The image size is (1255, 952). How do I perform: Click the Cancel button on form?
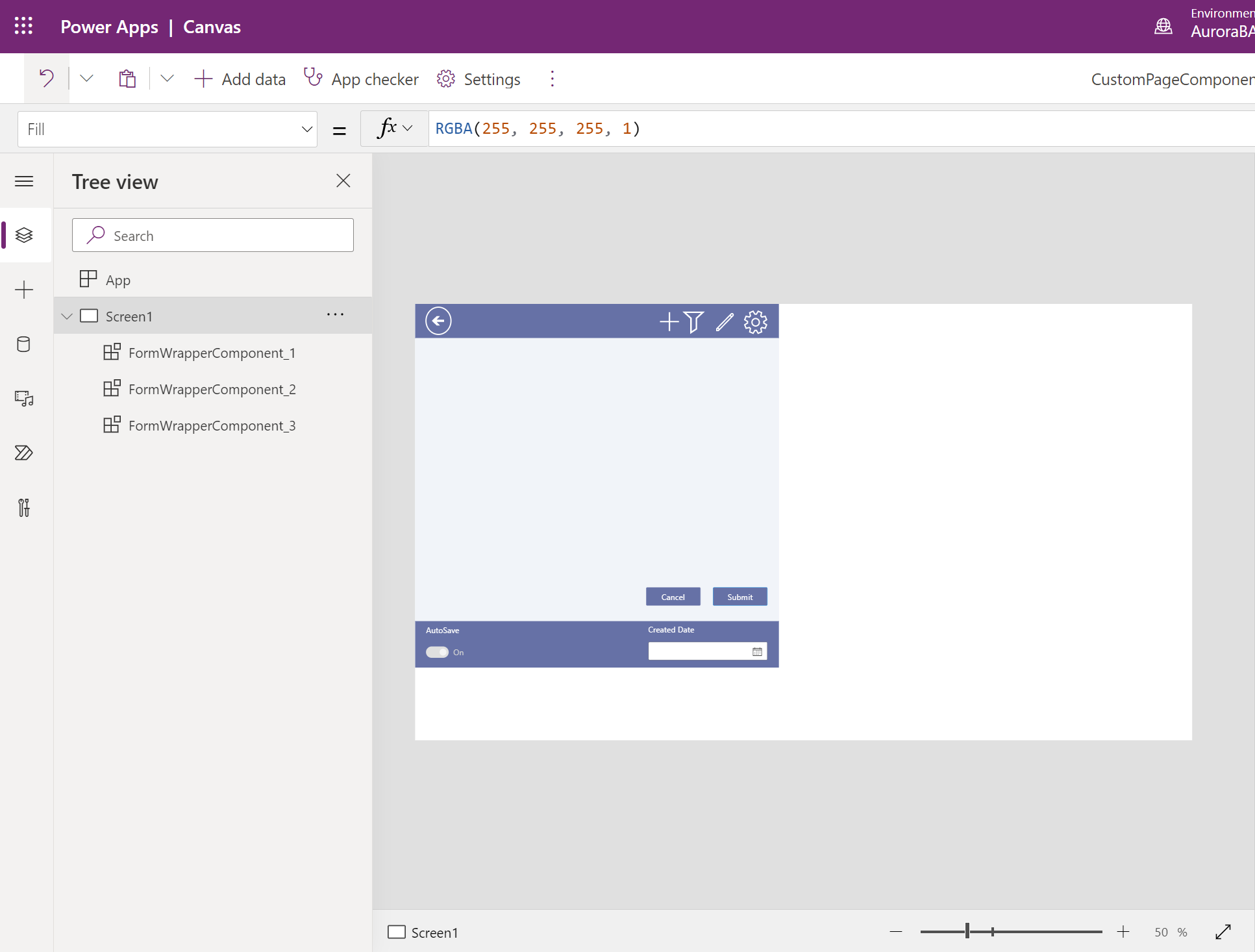point(673,597)
